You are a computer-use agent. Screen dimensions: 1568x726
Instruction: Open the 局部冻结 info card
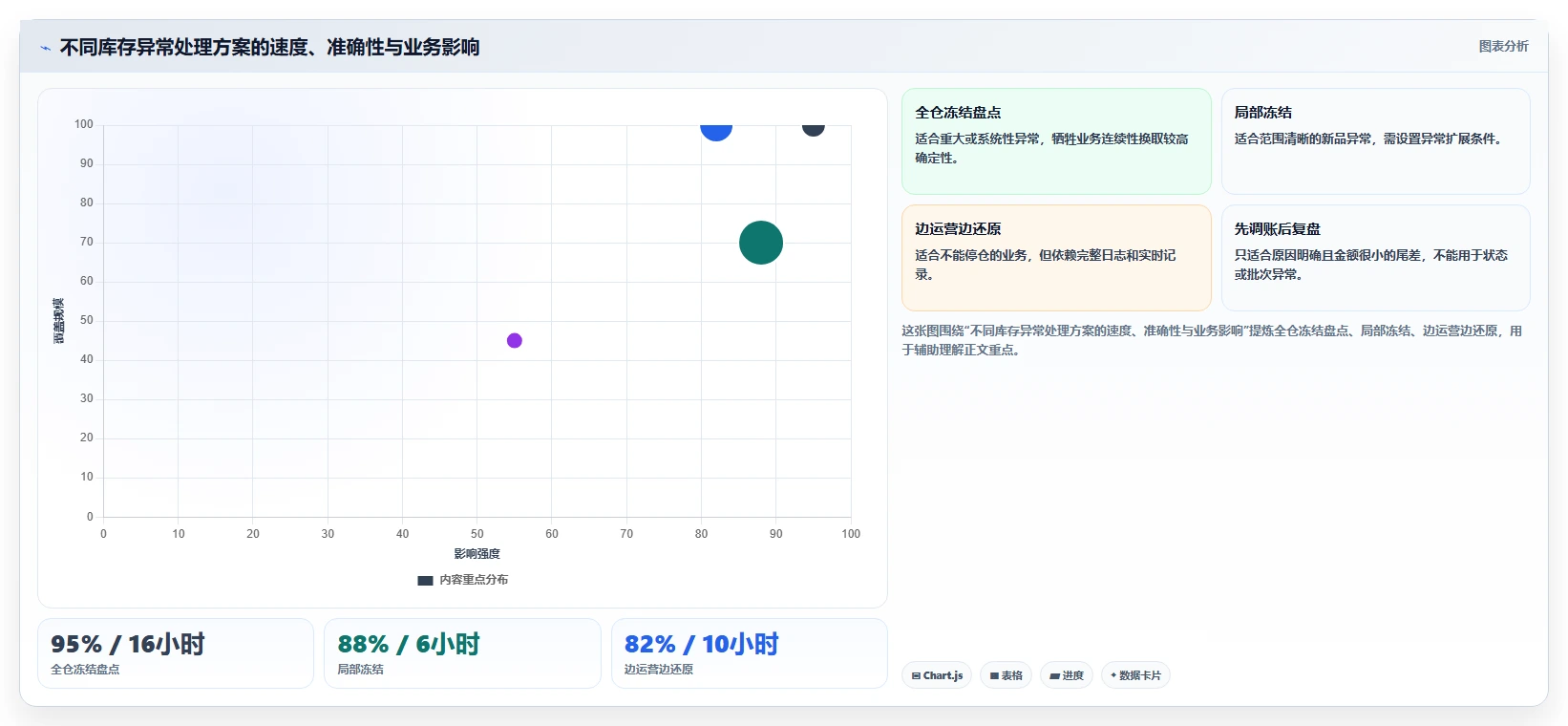[1375, 141]
